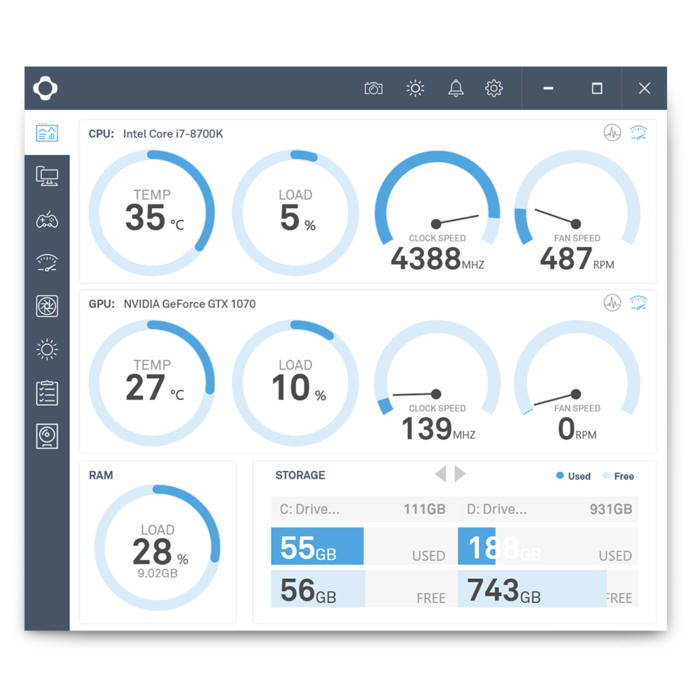Open settings gear in title bar

pyautogui.click(x=494, y=88)
